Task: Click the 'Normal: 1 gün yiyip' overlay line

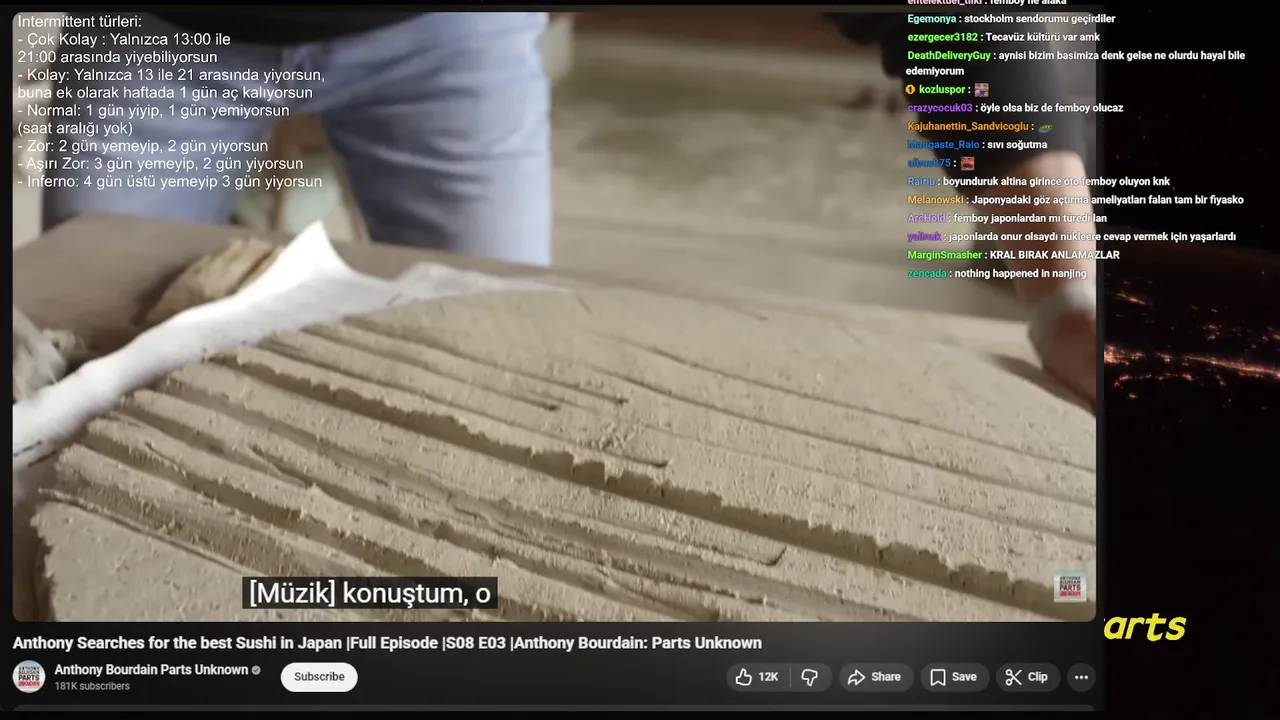Action: 153,110
